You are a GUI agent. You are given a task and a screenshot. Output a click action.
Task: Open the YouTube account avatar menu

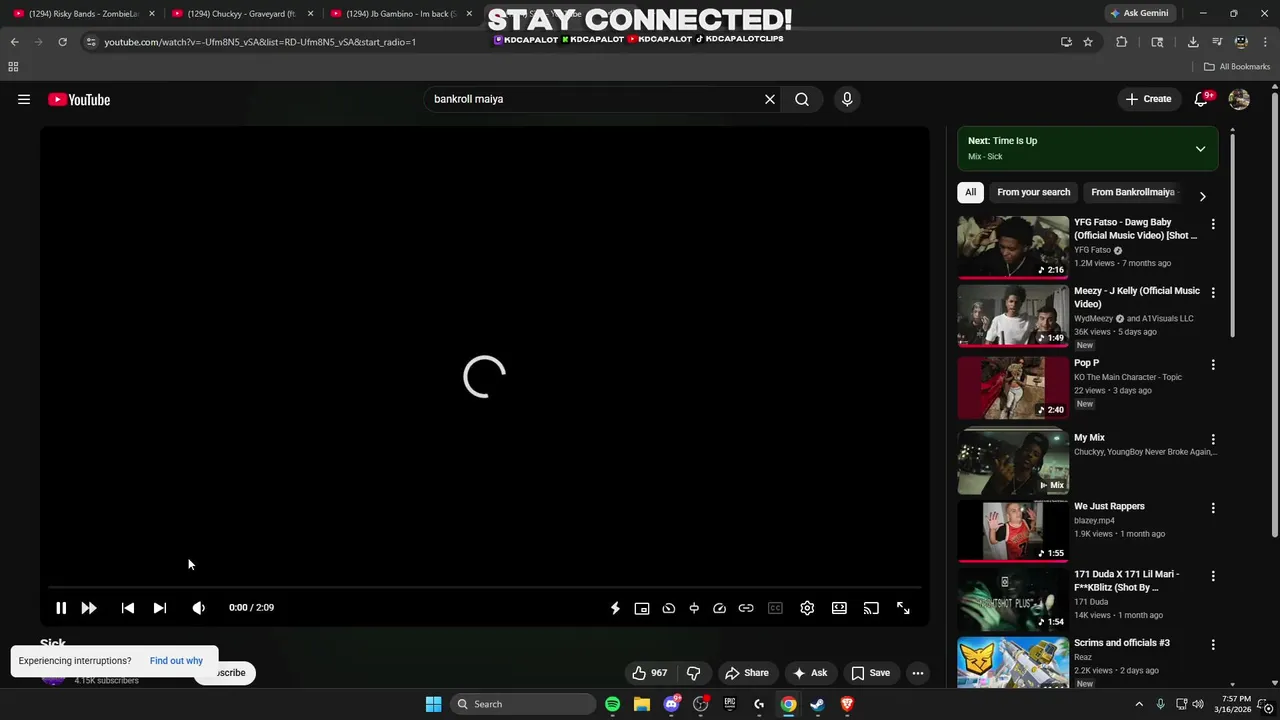1239,99
